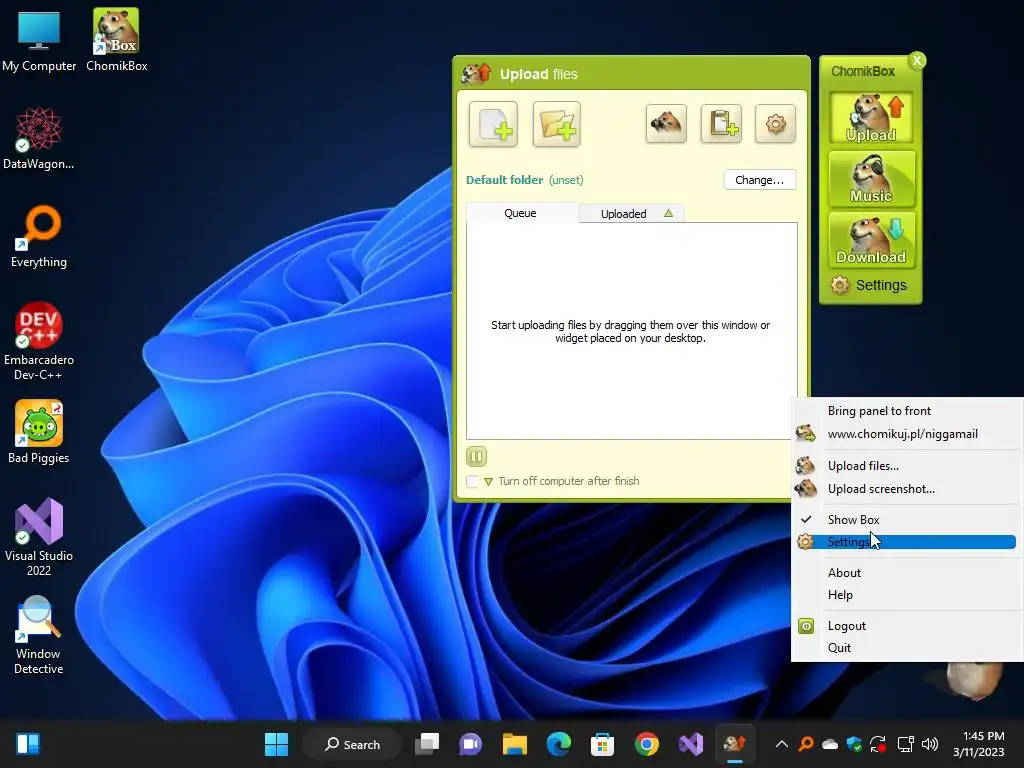Viewport: 1024px width, 768px height.
Task: Click the ChomikBox taskbar icon
Action: click(x=735, y=744)
